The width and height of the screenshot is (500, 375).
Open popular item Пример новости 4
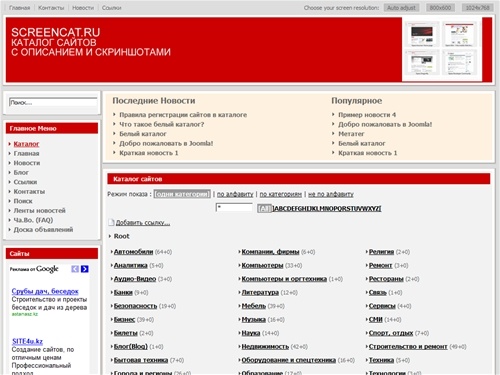click(x=367, y=115)
